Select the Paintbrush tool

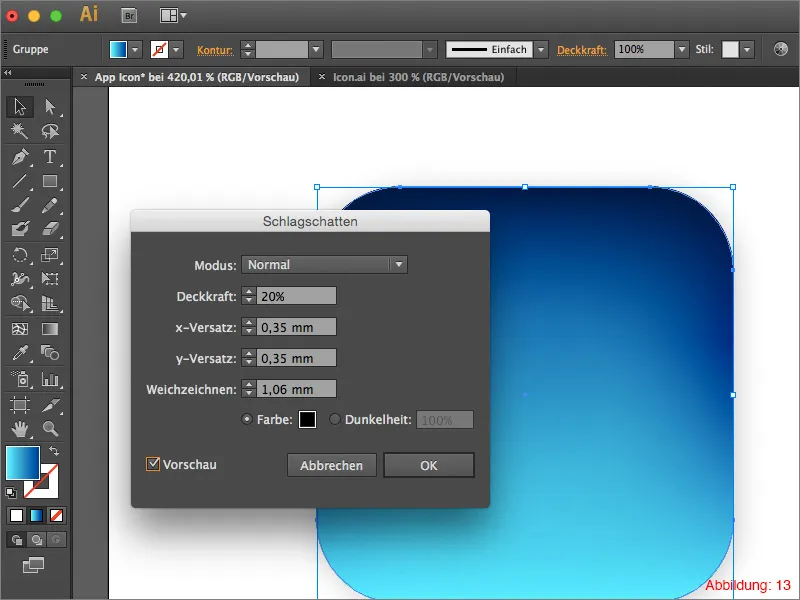(x=20, y=205)
